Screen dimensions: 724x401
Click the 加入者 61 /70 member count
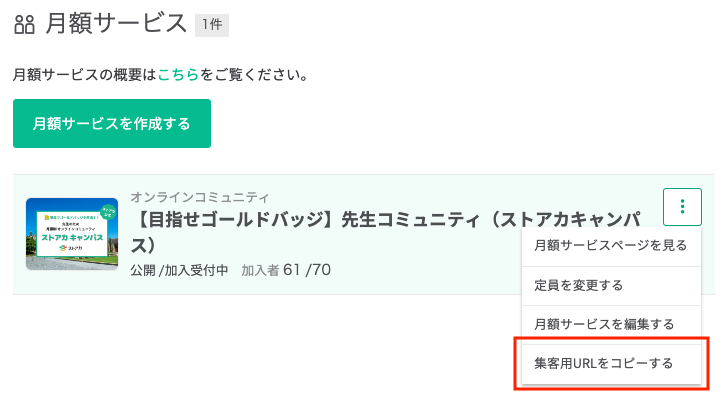point(286,270)
